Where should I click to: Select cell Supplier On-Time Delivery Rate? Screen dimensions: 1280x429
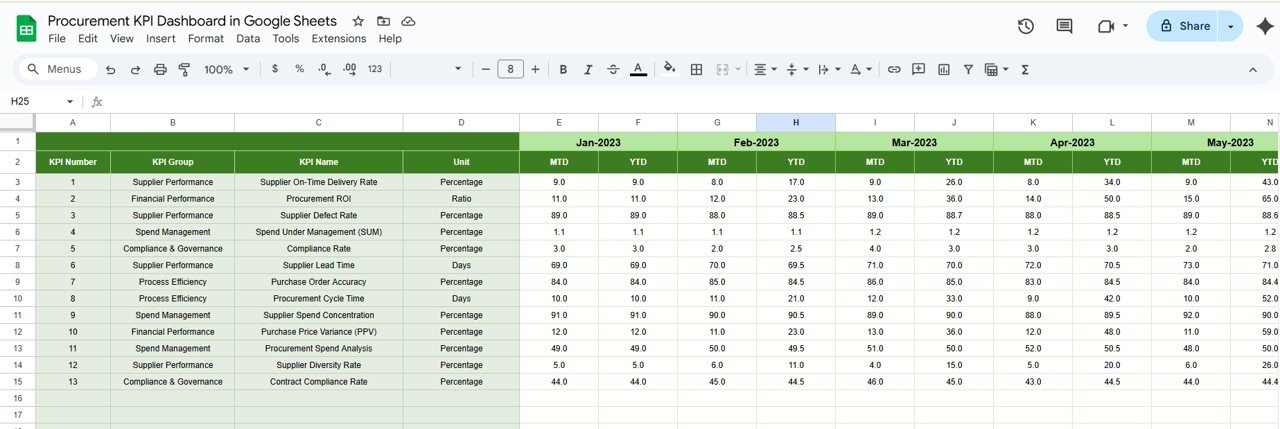tap(319, 182)
